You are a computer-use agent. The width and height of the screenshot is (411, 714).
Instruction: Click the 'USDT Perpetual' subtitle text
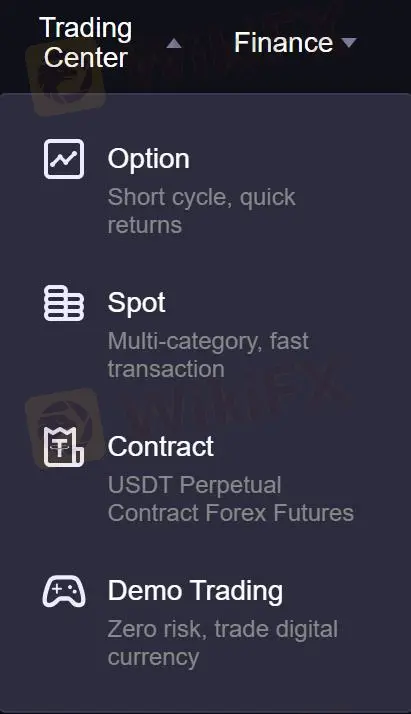[194, 485]
